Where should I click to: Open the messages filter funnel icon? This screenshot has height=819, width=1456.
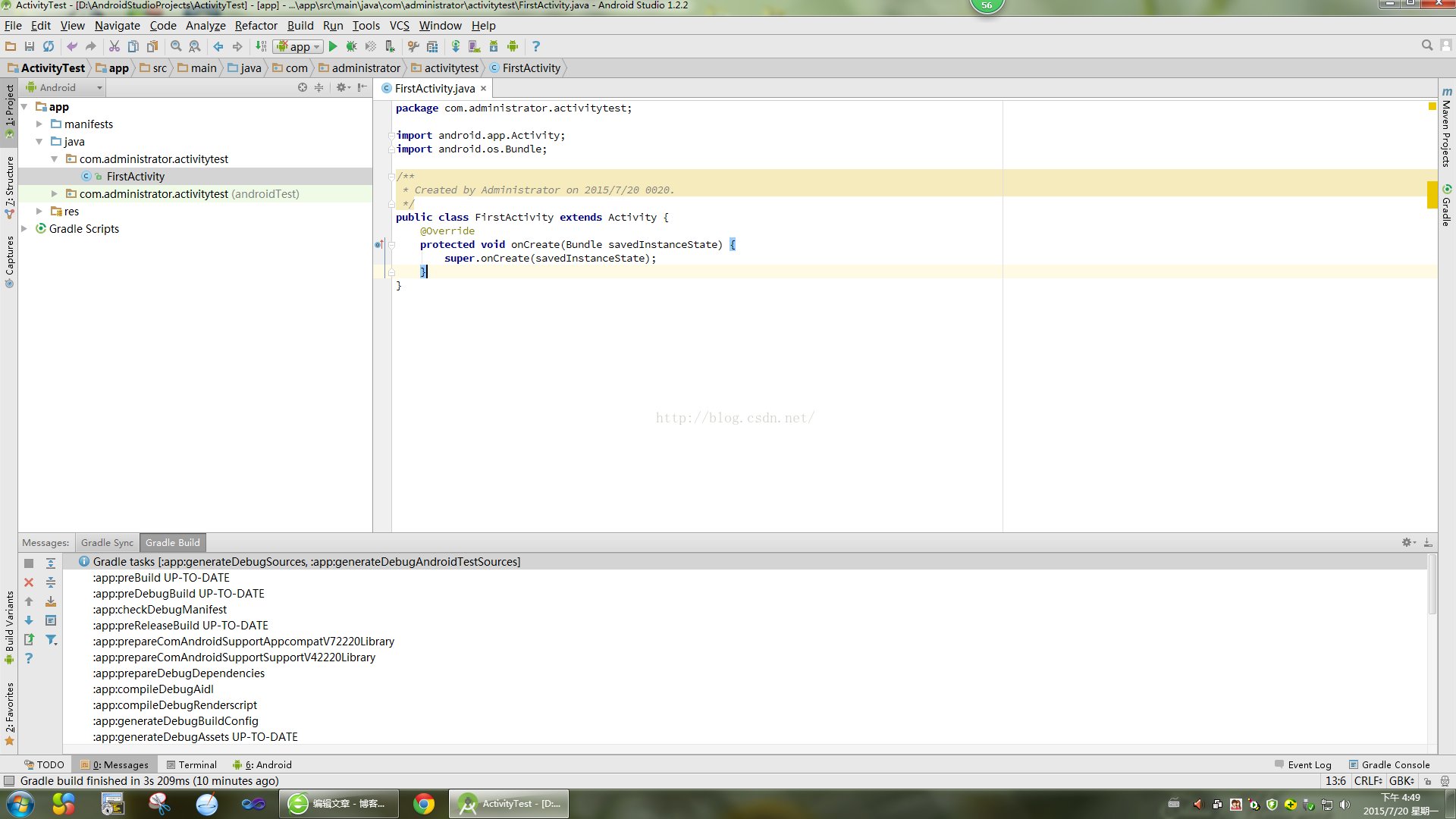pyautogui.click(x=51, y=639)
